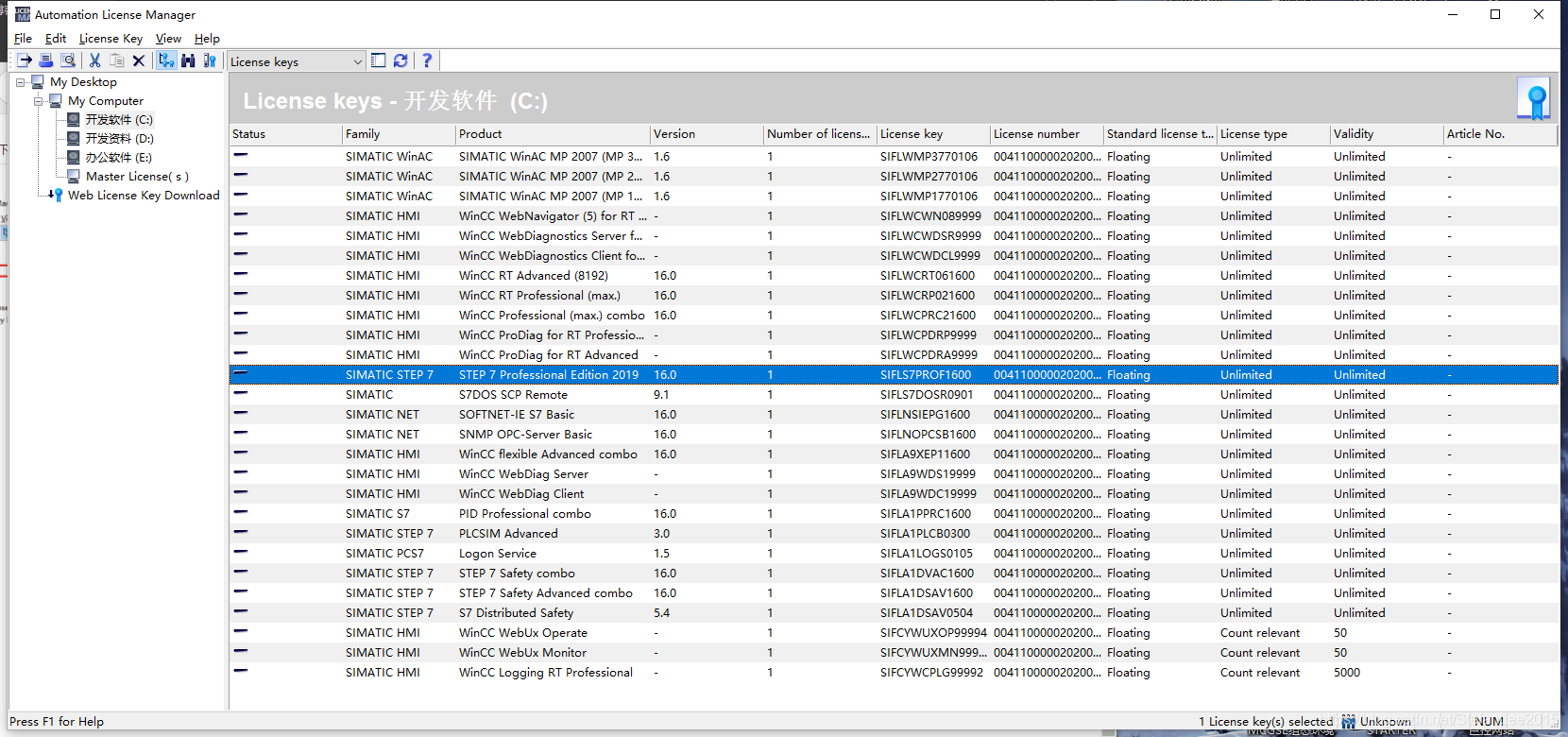Sort by the License key column header

click(x=933, y=134)
